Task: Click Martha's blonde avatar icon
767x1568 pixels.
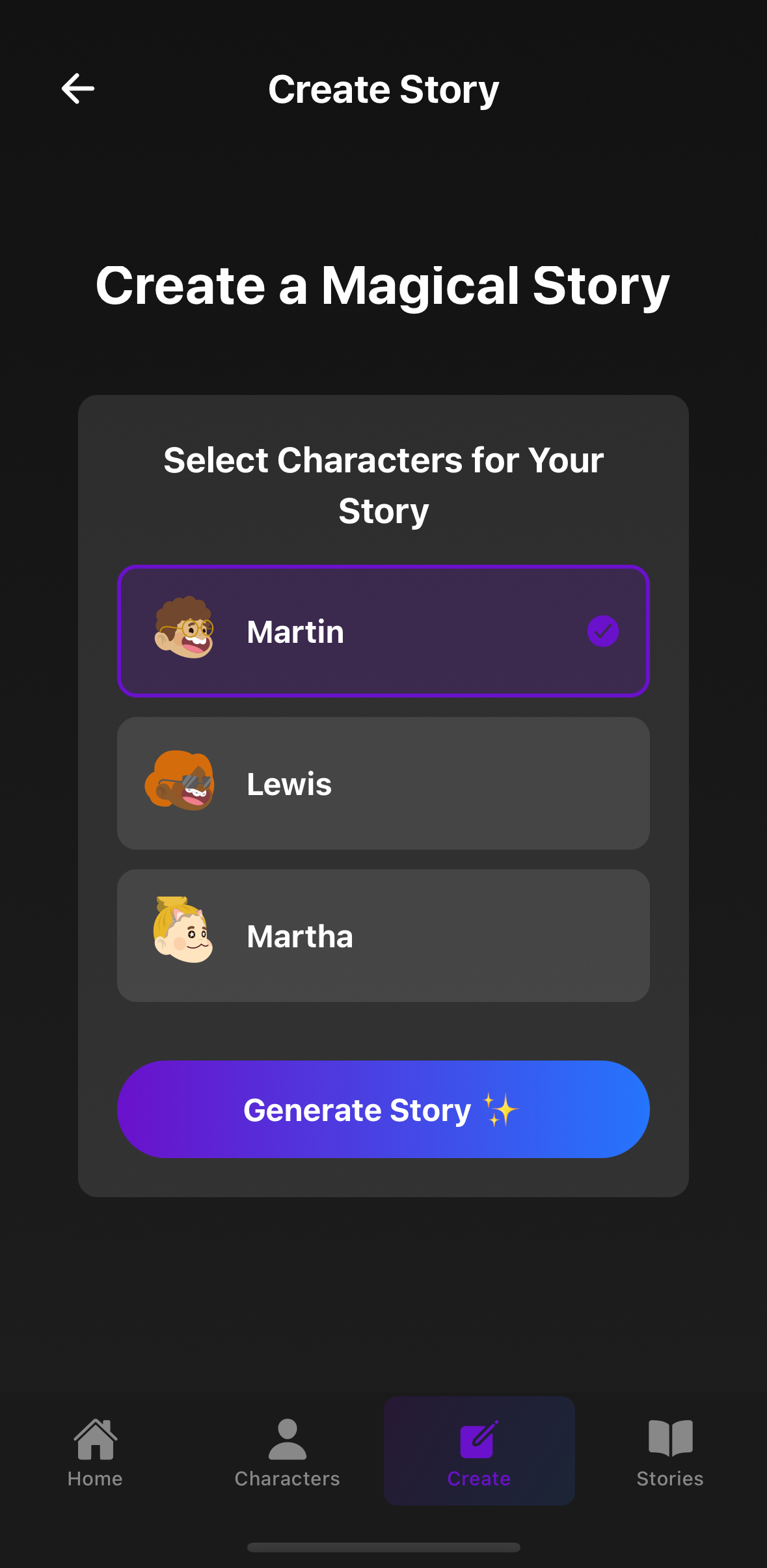Action: point(183,930)
